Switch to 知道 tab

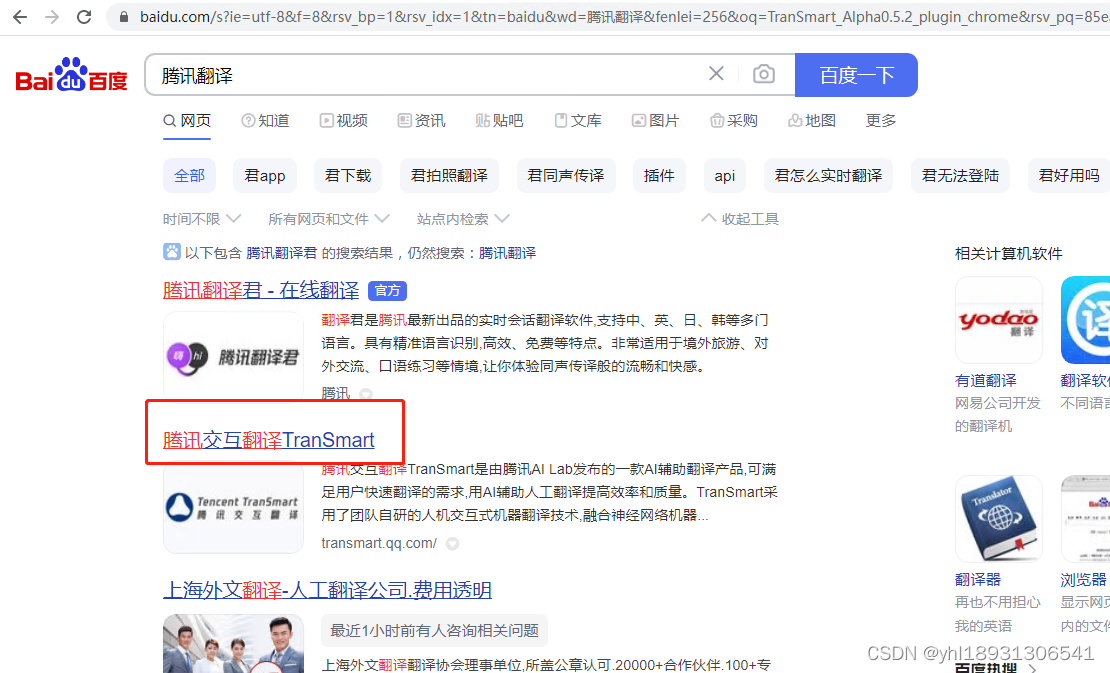pyautogui.click(x=265, y=120)
